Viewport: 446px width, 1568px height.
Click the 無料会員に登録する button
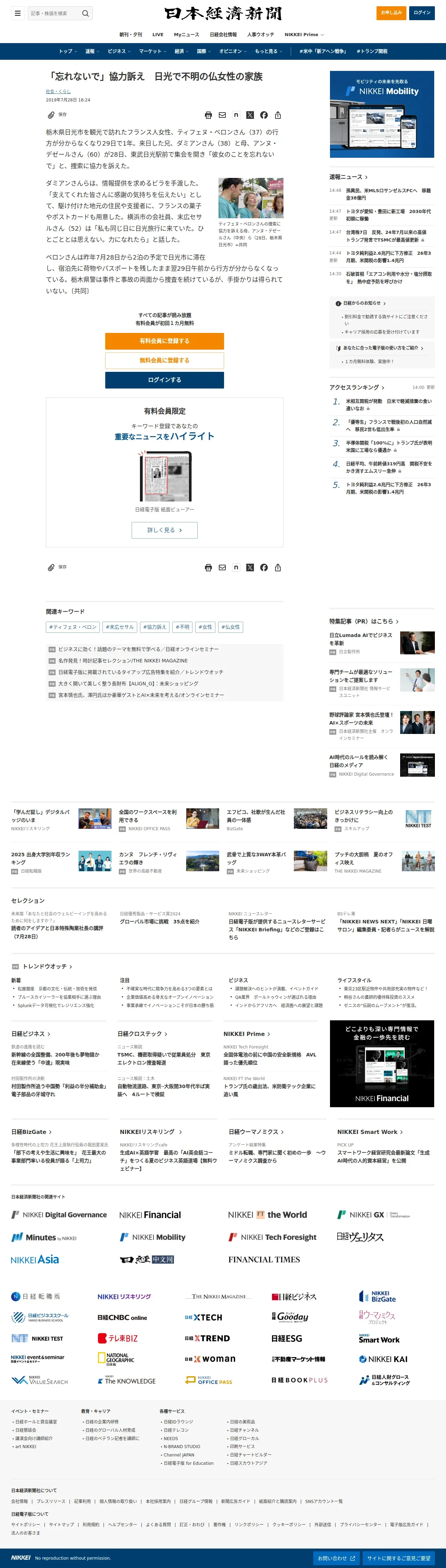coord(164,360)
